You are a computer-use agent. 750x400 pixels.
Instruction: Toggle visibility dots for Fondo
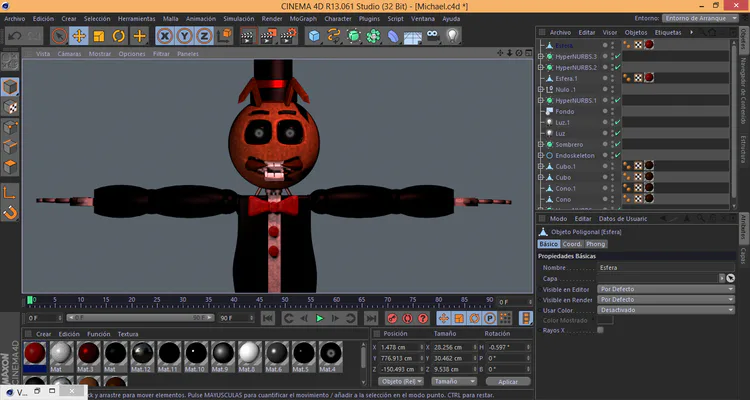tap(612, 111)
